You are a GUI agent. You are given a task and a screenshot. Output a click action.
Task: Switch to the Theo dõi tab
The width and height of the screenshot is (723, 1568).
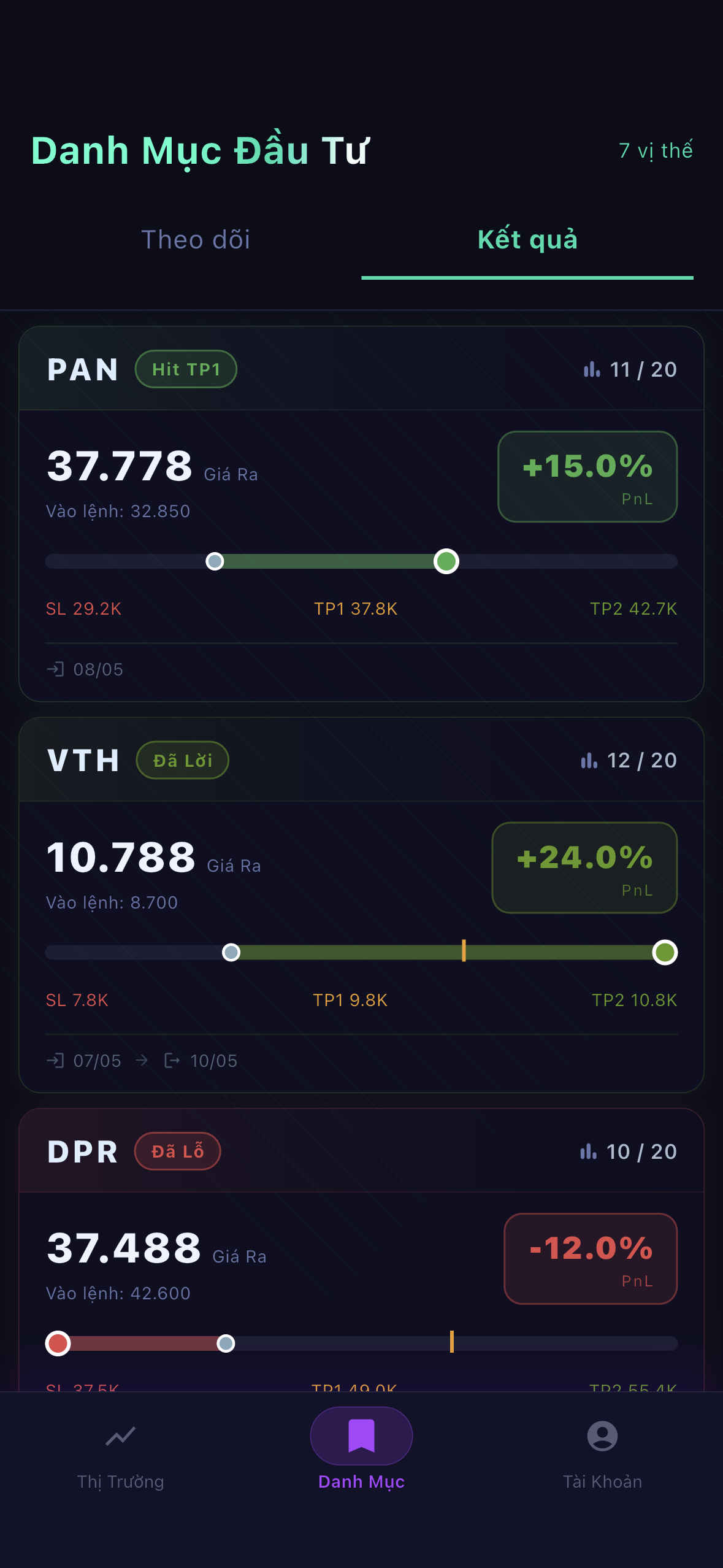click(x=196, y=240)
